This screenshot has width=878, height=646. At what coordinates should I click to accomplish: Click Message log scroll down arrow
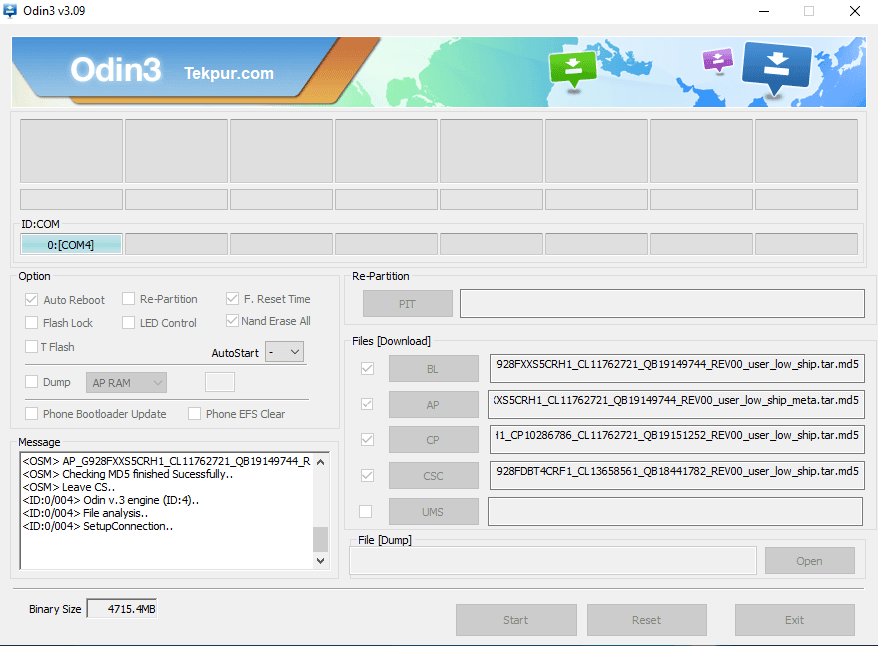tap(321, 561)
